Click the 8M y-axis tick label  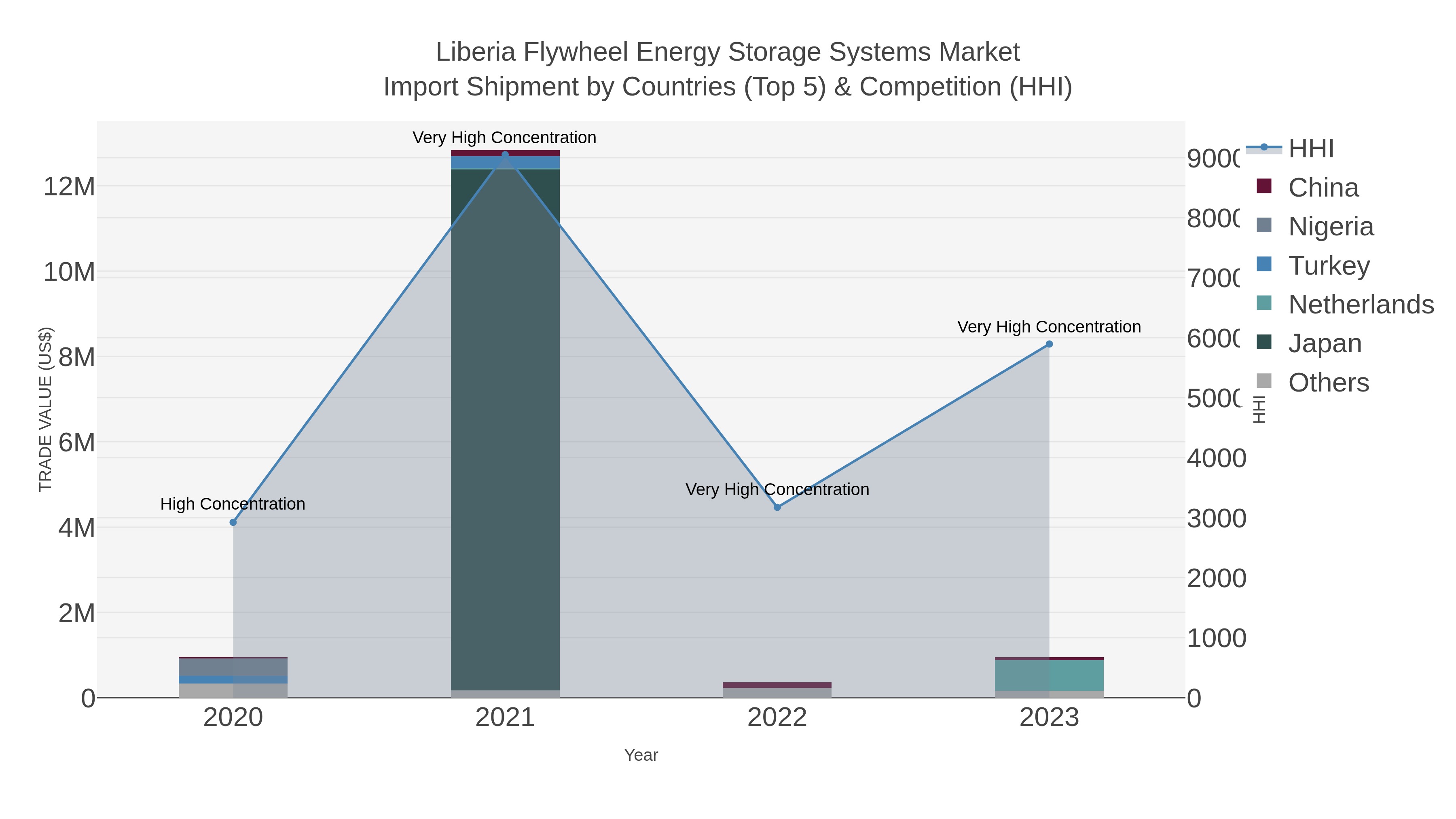tap(76, 357)
